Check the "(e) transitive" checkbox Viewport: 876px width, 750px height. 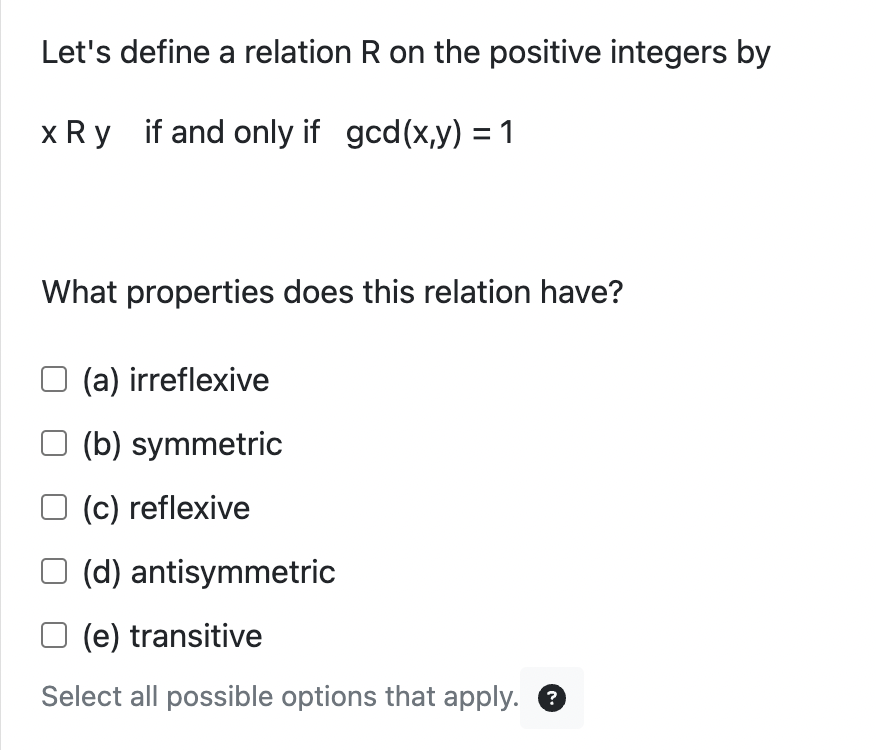pos(54,634)
